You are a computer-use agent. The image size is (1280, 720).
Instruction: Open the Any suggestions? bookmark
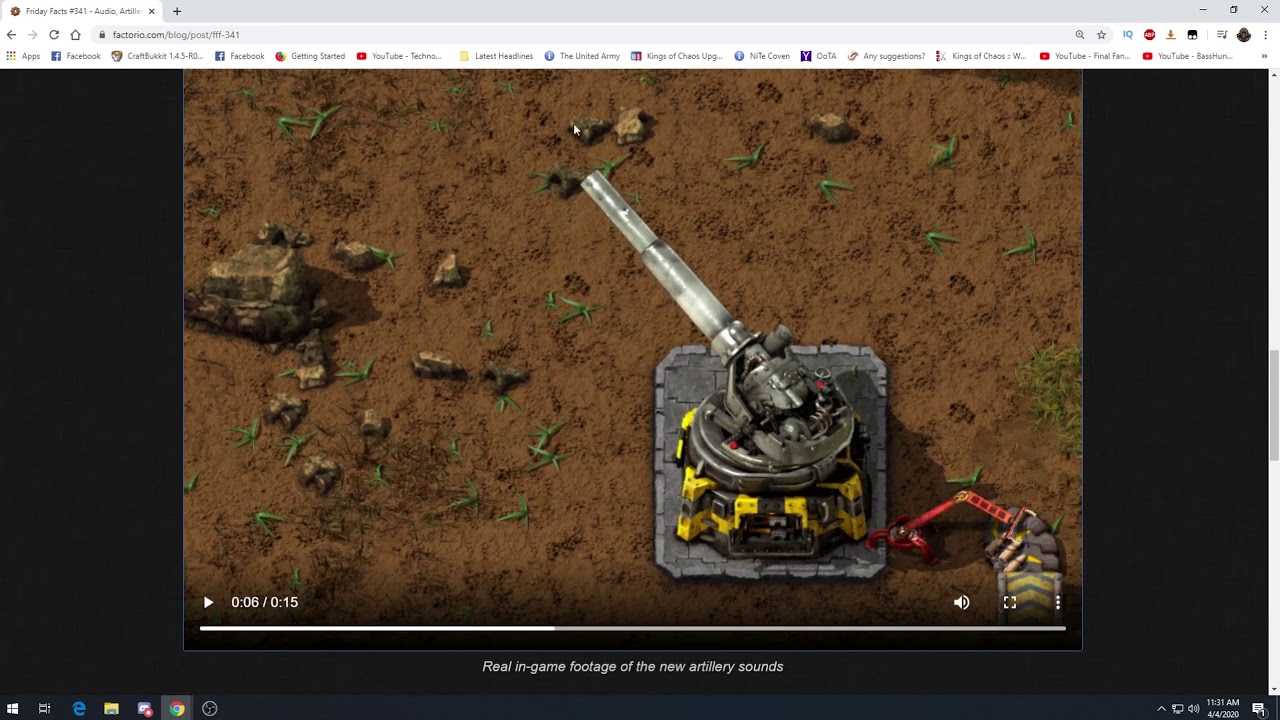[x=886, y=56]
